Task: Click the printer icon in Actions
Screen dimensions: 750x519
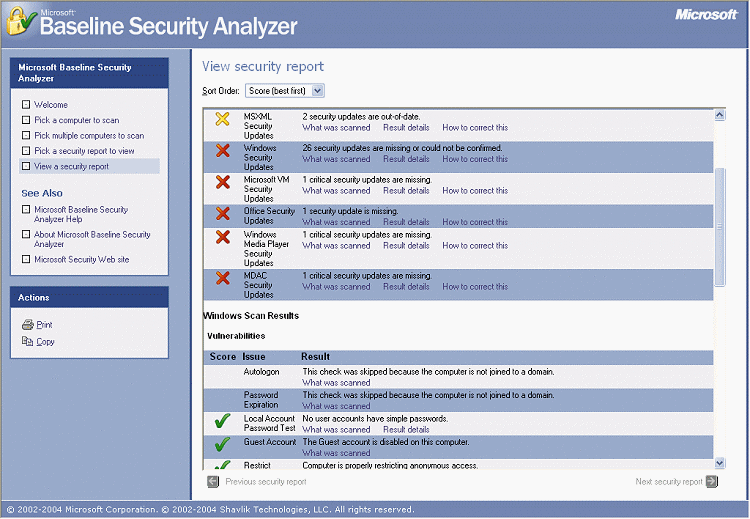Action: 27,325
